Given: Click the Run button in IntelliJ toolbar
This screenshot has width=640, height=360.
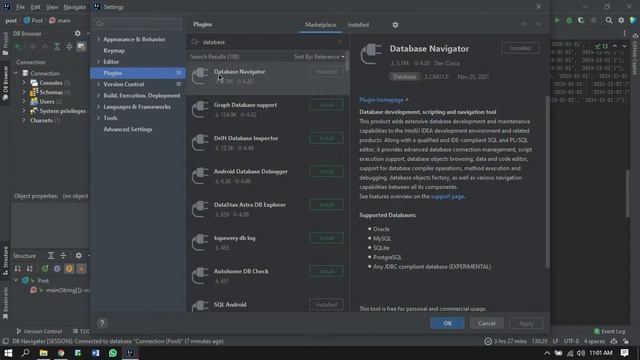Looking at the screenshot, I should (557, 20).
